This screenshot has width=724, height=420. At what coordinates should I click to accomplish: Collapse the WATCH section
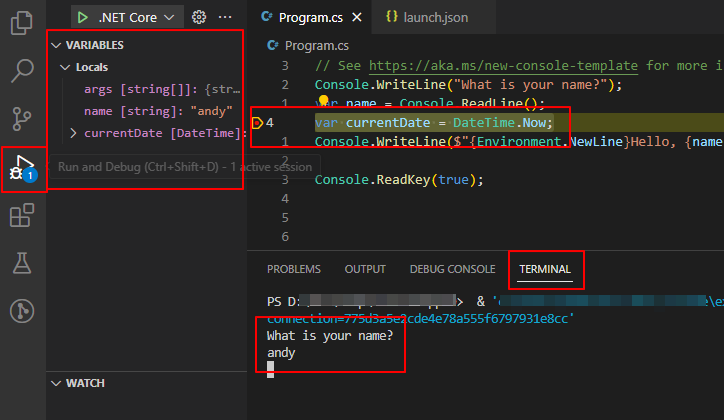[56, 384]
